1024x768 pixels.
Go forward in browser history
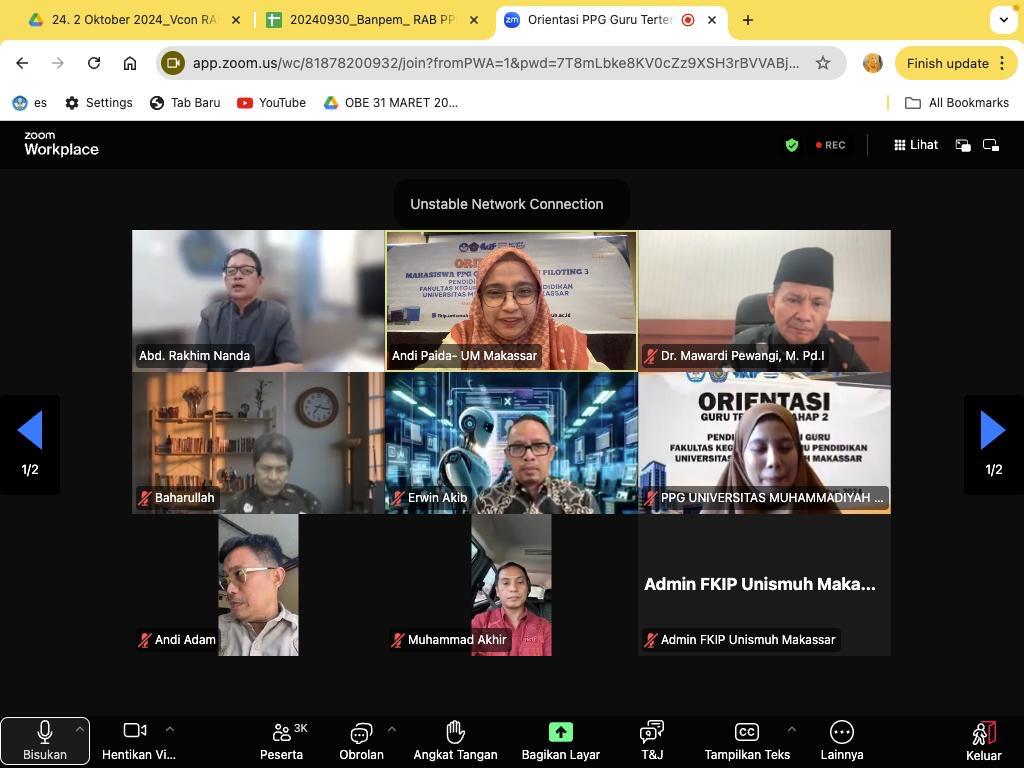click(58, 63)
